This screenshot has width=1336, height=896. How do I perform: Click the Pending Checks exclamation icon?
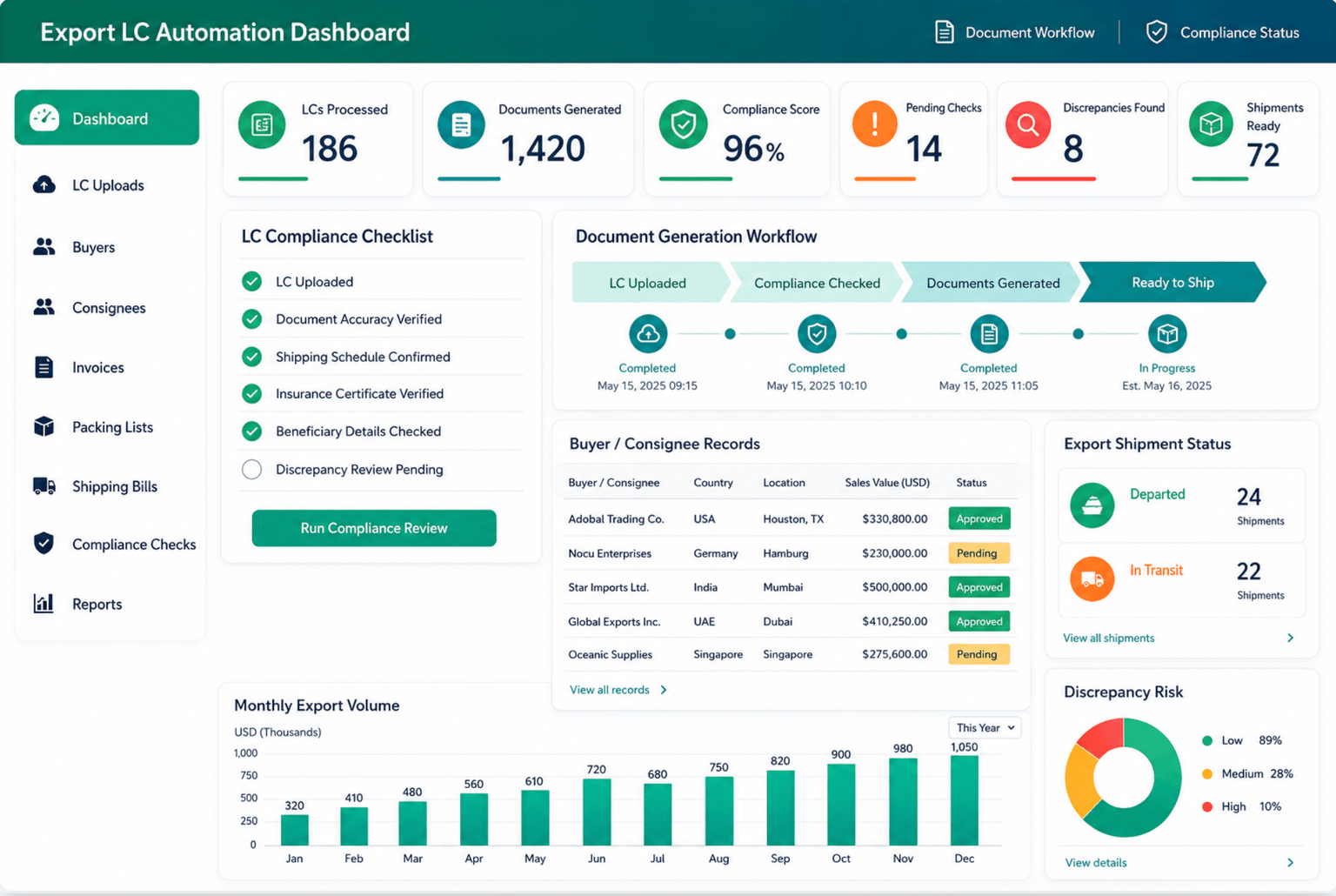click(x=875, y=124)
